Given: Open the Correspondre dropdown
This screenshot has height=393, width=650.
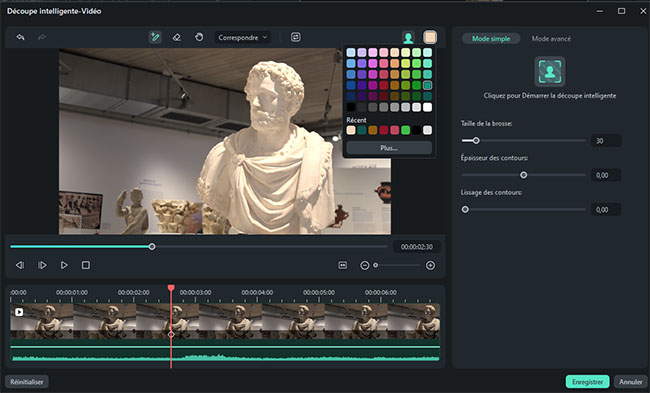Looking at the screenshot, I should pos(243,37).
